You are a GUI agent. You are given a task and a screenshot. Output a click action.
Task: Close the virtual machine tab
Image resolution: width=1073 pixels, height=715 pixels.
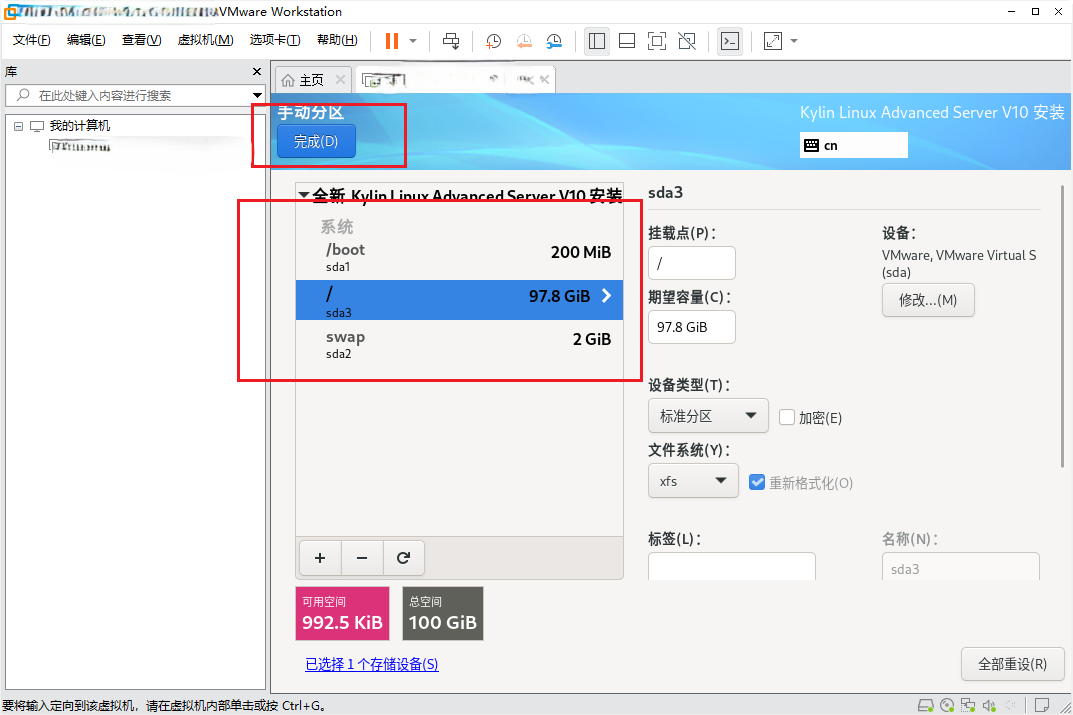click(x=544, y=80)
